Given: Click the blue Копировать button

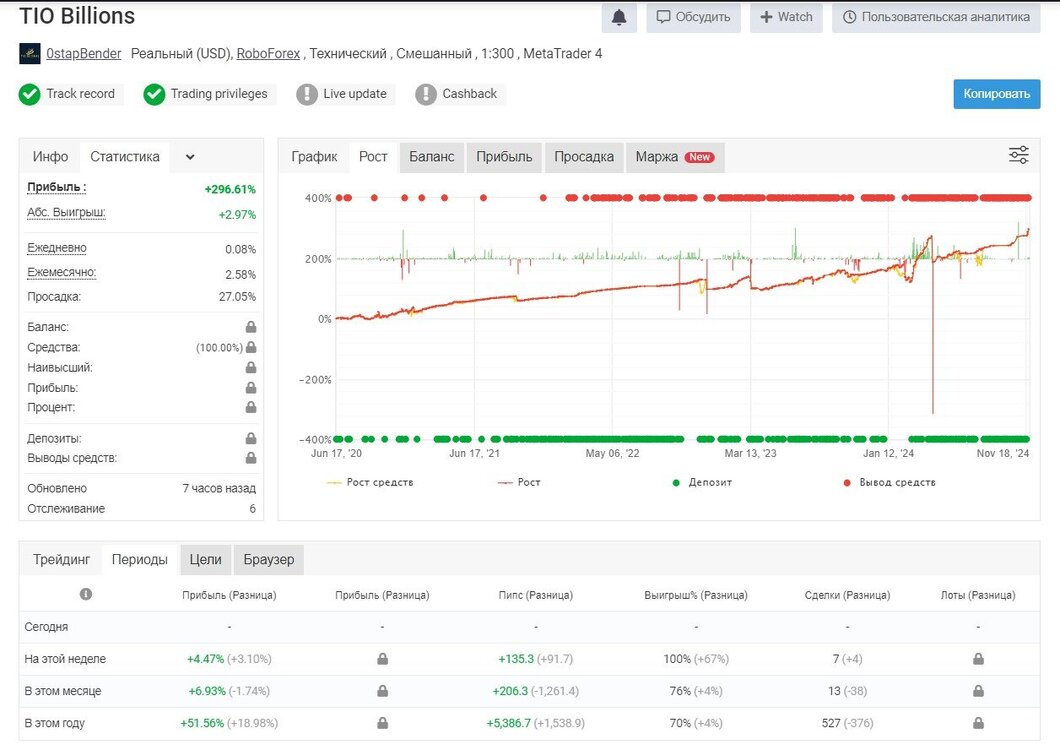Looking at the screenshot, I should 996,94.
